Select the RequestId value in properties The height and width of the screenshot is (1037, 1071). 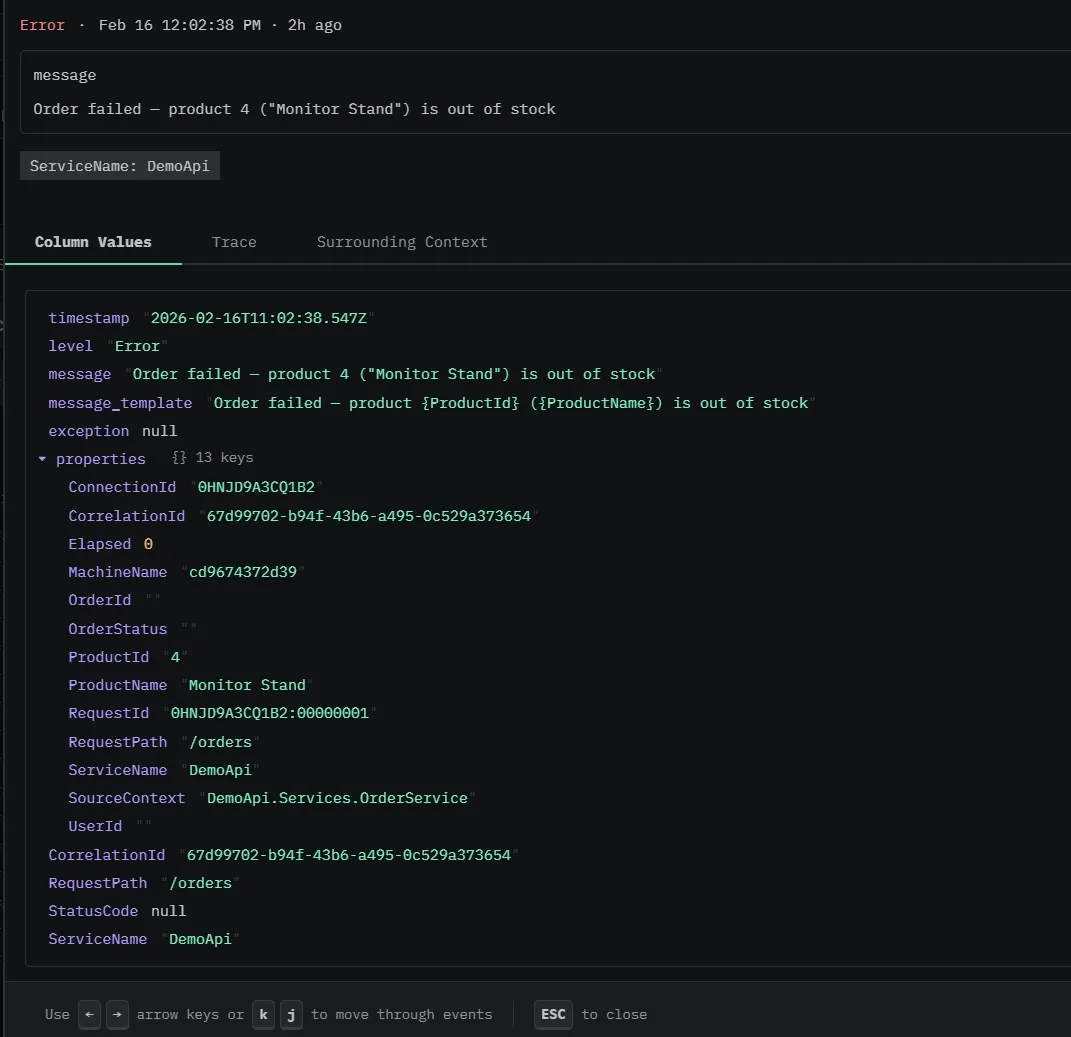(x=270, y=713)
